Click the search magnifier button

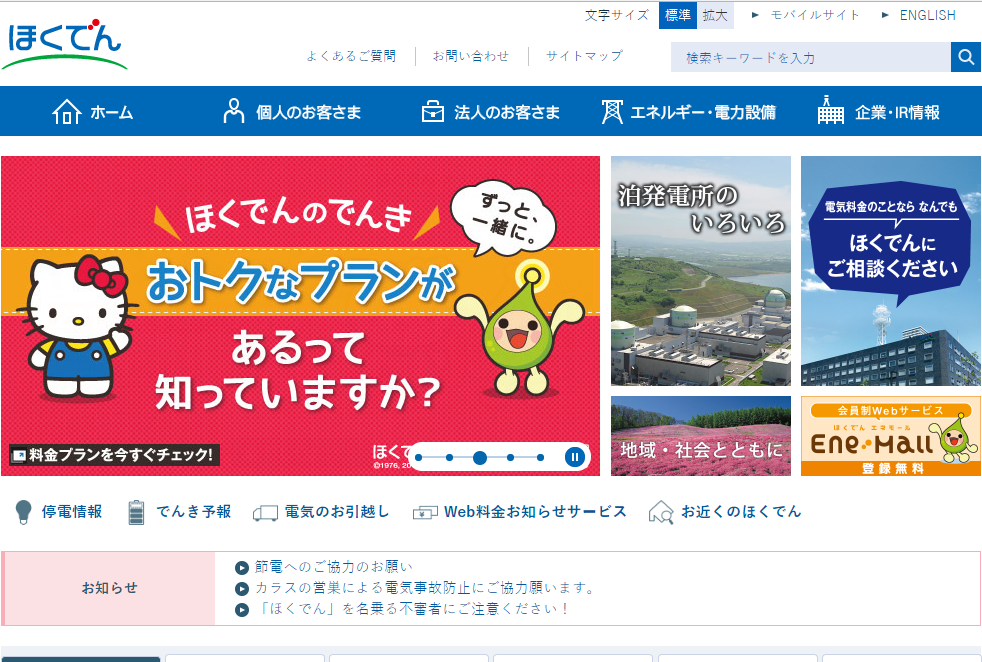click(x=966, y=57)
